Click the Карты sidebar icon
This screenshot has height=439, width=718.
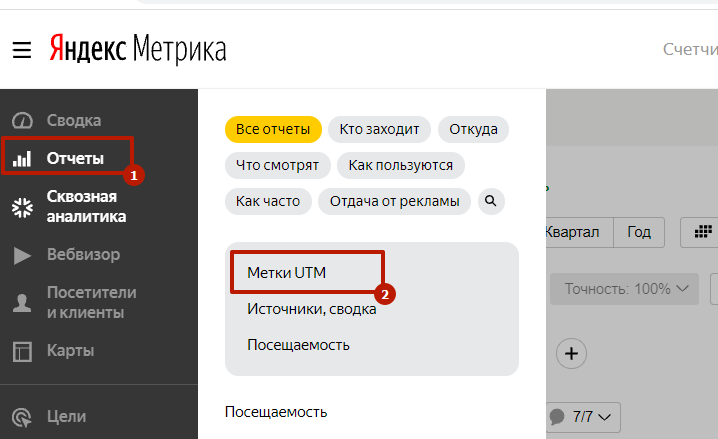coord(21,351)
